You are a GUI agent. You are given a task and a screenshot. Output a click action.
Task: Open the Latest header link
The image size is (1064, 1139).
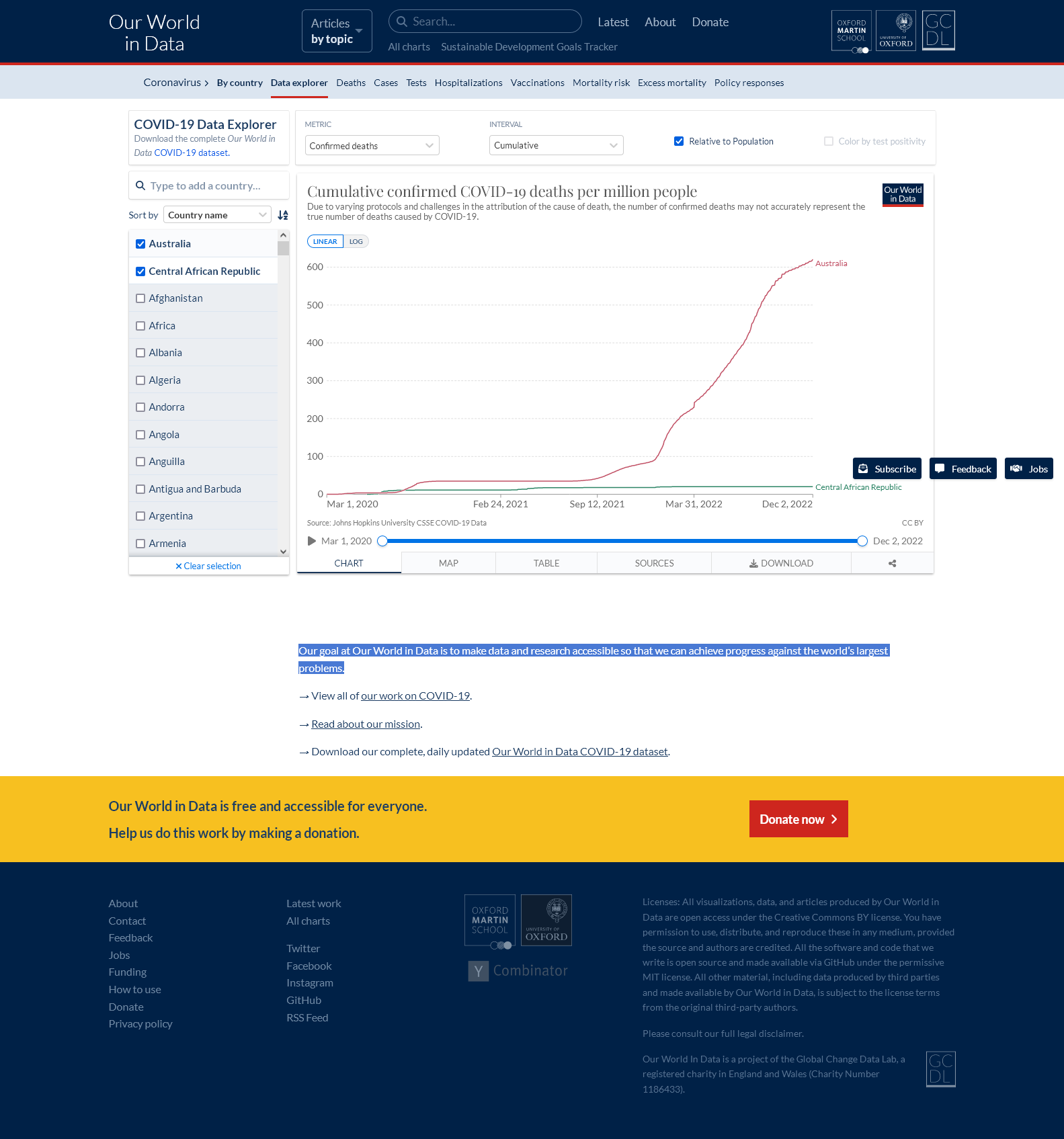coord(613,22)
